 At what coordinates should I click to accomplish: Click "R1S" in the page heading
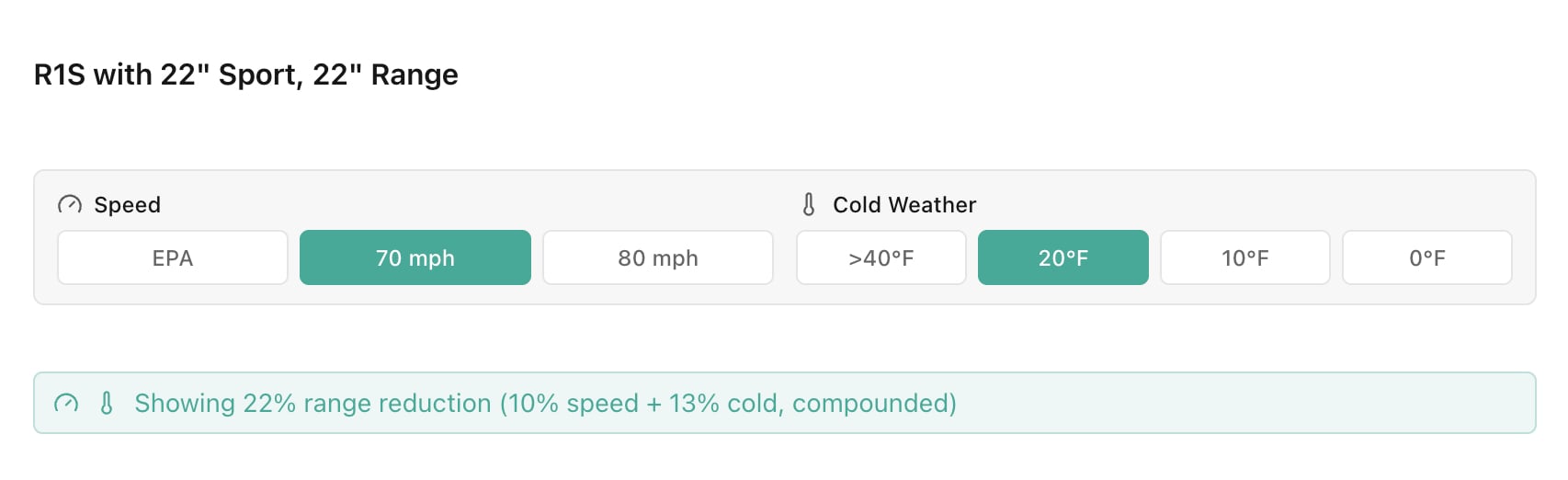(60, 74)
